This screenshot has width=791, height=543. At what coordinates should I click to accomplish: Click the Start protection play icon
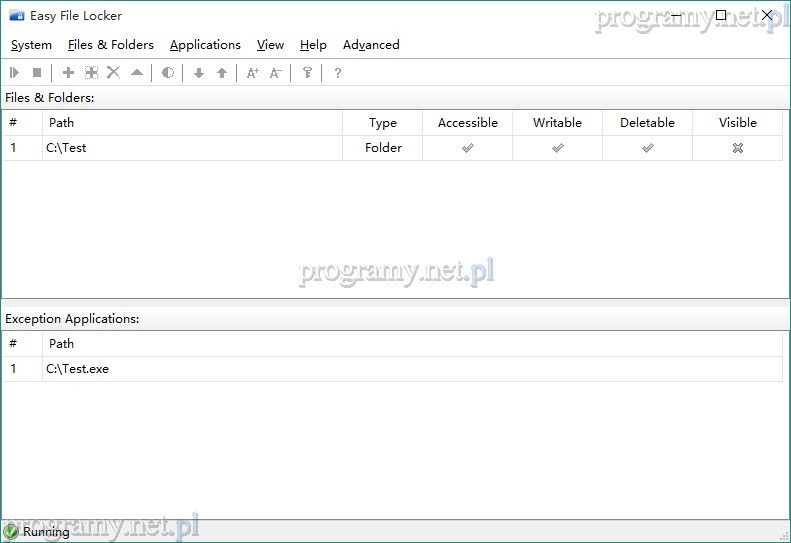(15, 73)
